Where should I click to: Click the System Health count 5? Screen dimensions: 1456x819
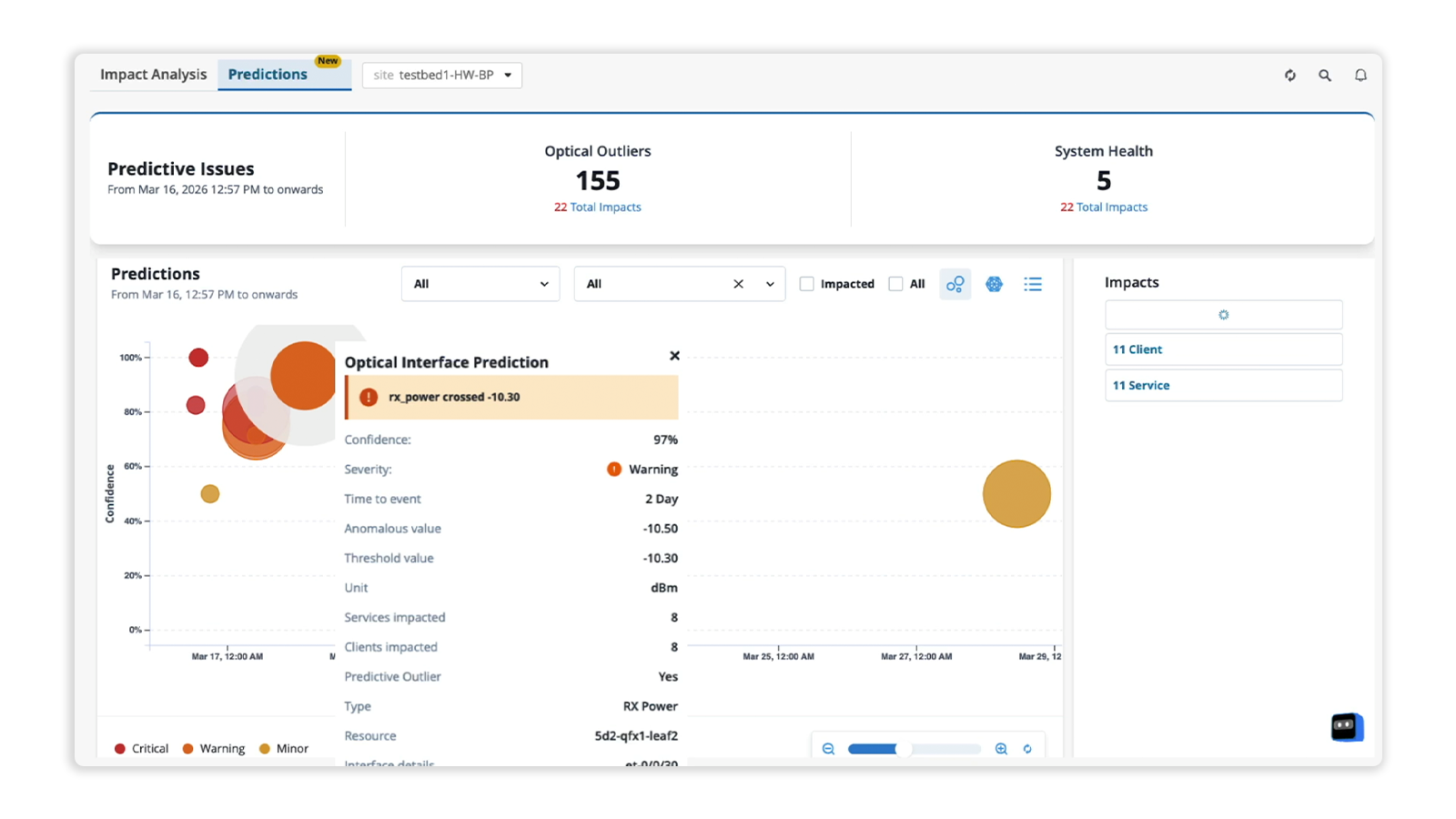click(x=1104, y=180)
